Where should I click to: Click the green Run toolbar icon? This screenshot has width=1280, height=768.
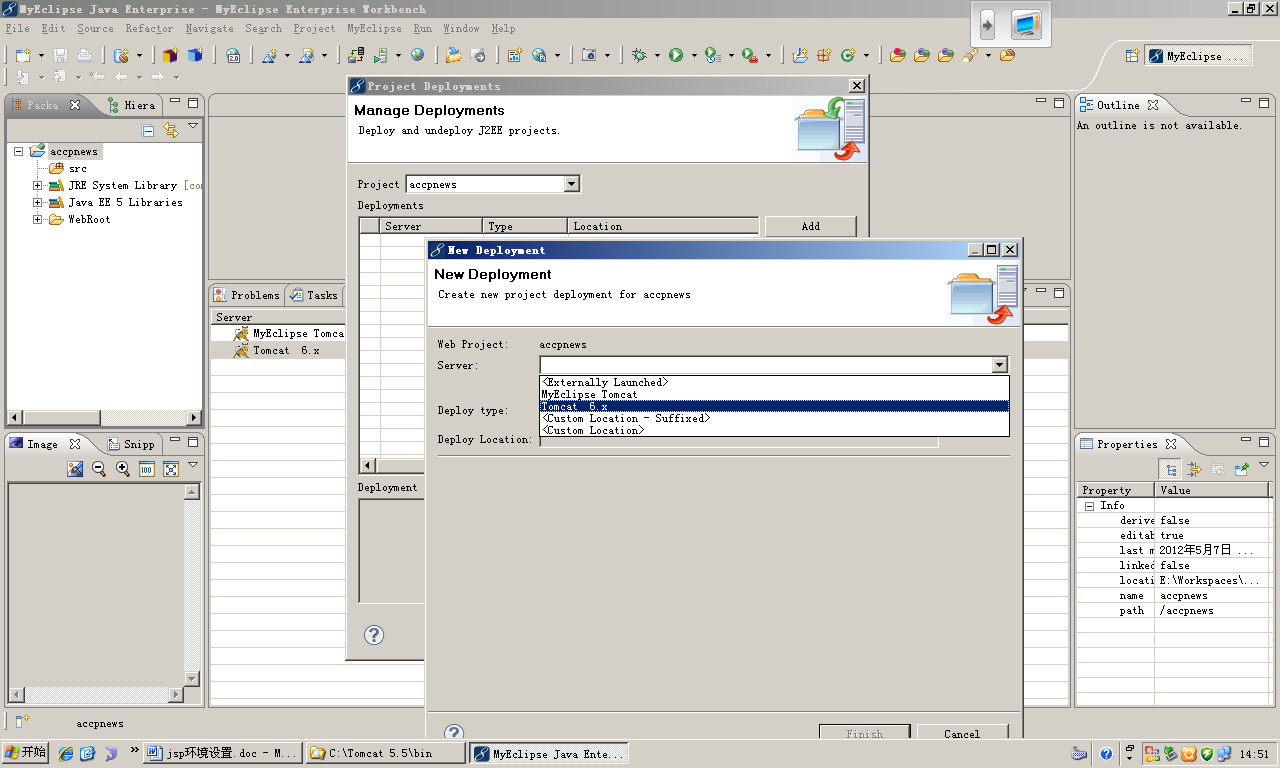pos(676,56)
